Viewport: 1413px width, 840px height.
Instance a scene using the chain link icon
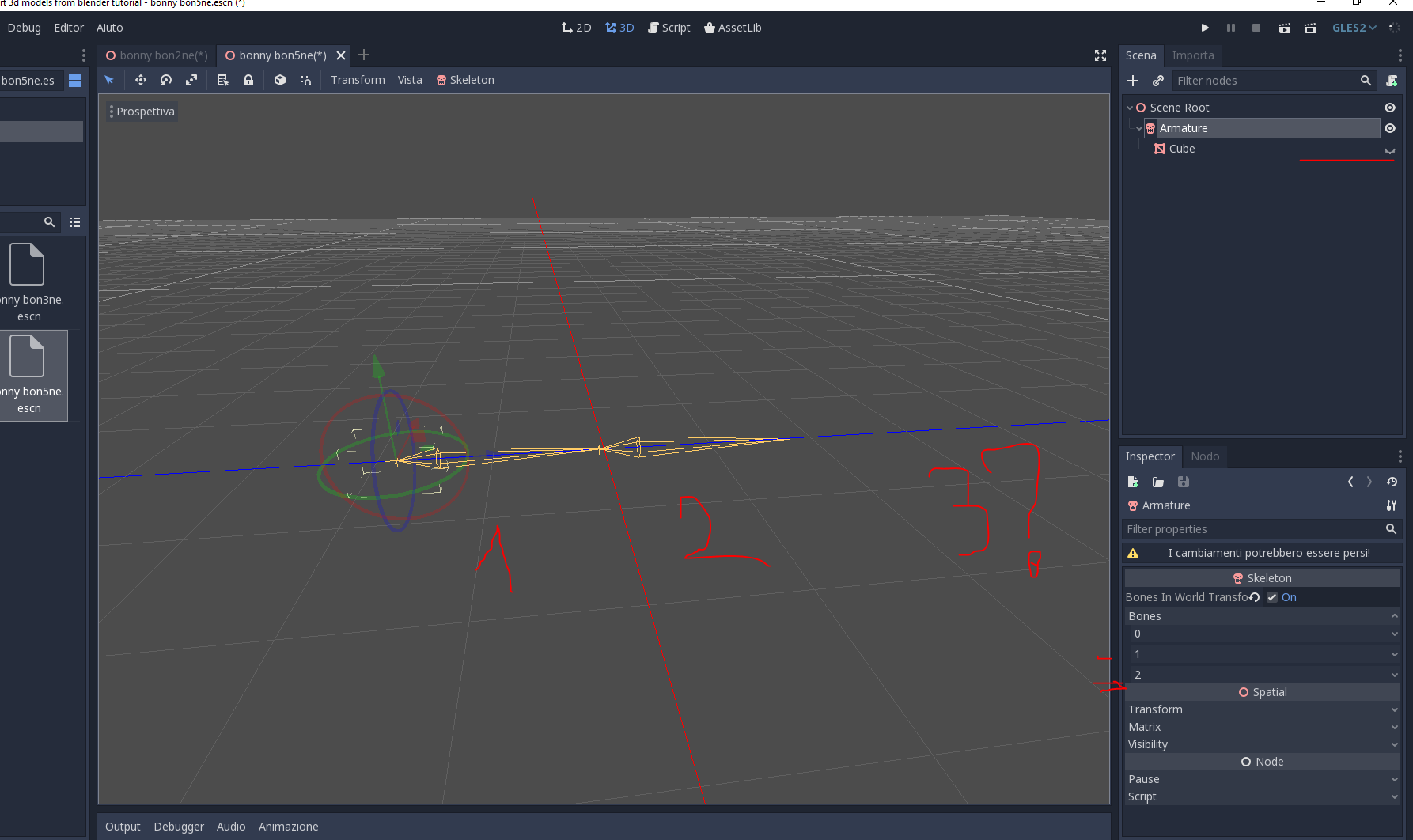pos(1158,80)
